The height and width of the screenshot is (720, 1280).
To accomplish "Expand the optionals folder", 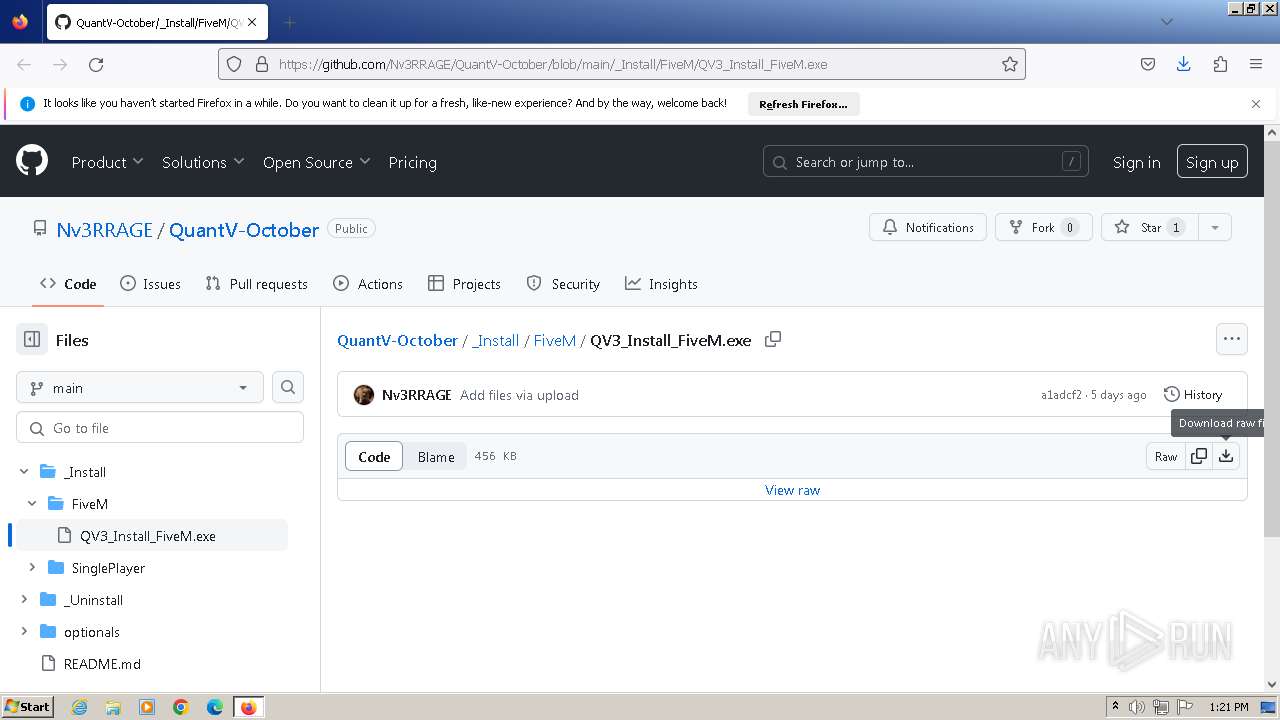I will coord(24,632).
